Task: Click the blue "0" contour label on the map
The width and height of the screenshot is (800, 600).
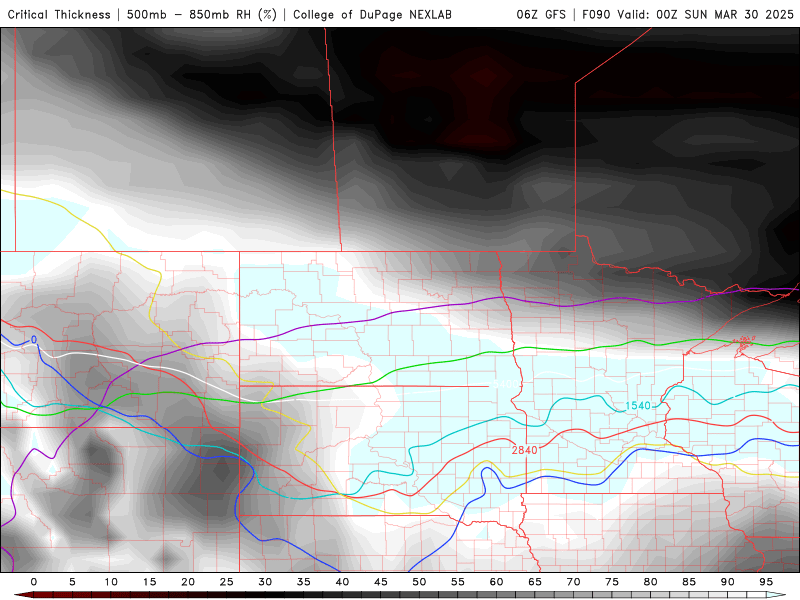Action: [34, 340]
